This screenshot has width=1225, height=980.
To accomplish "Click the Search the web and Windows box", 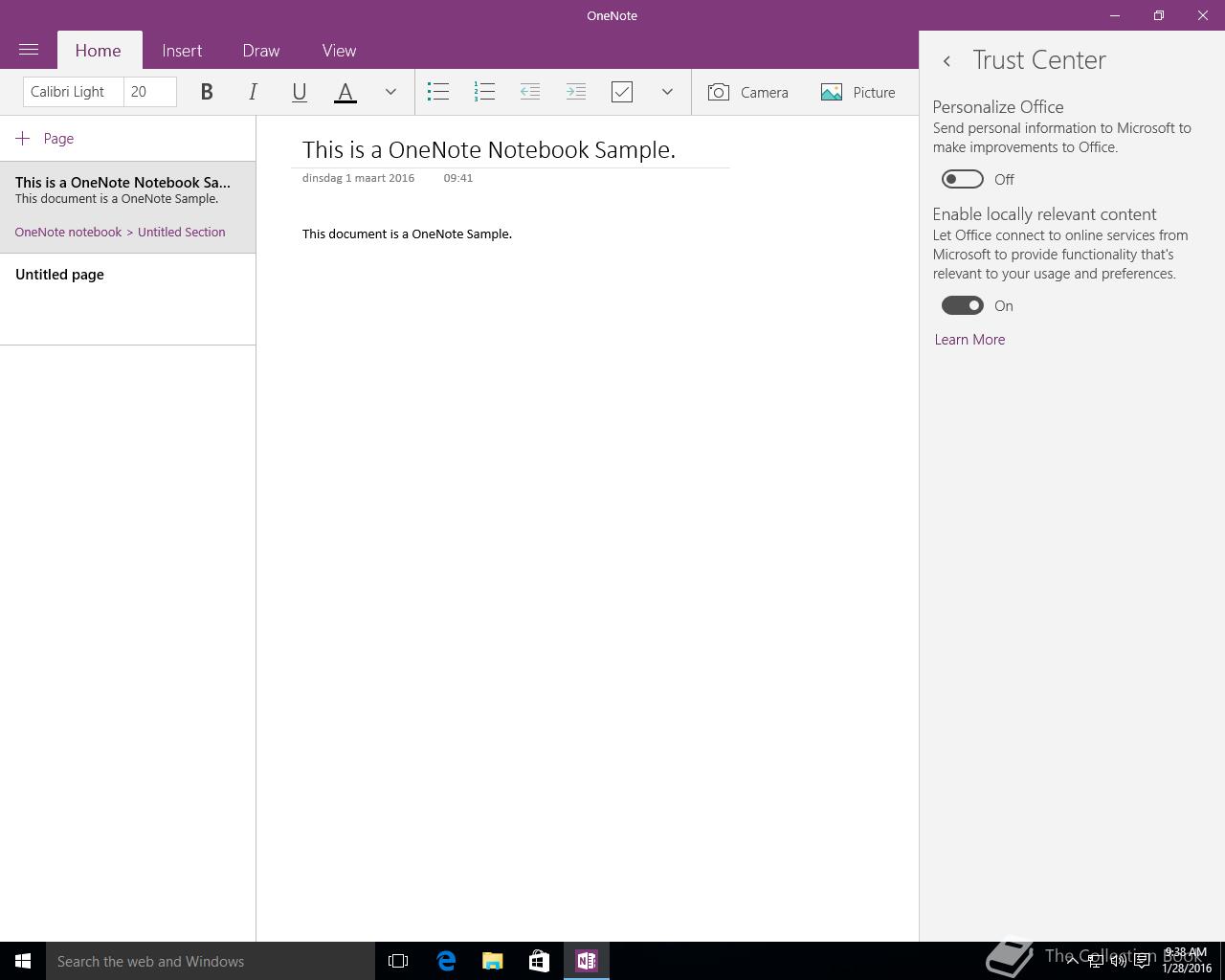I will pyautogui.click(x=211, y=961).
